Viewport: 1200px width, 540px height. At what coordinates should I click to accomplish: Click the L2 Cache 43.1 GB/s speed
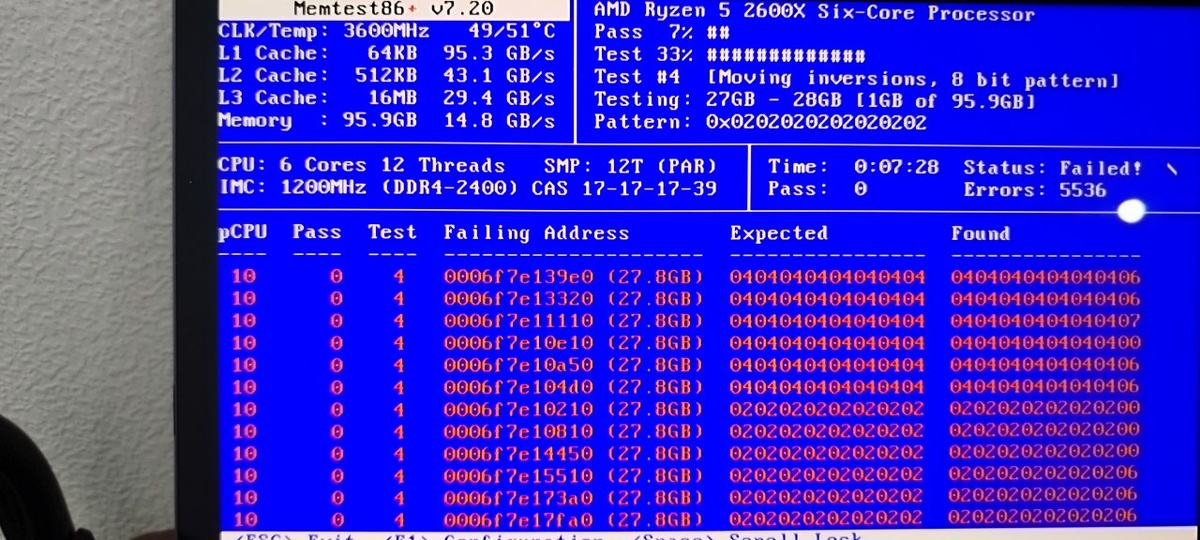[498, 76]
